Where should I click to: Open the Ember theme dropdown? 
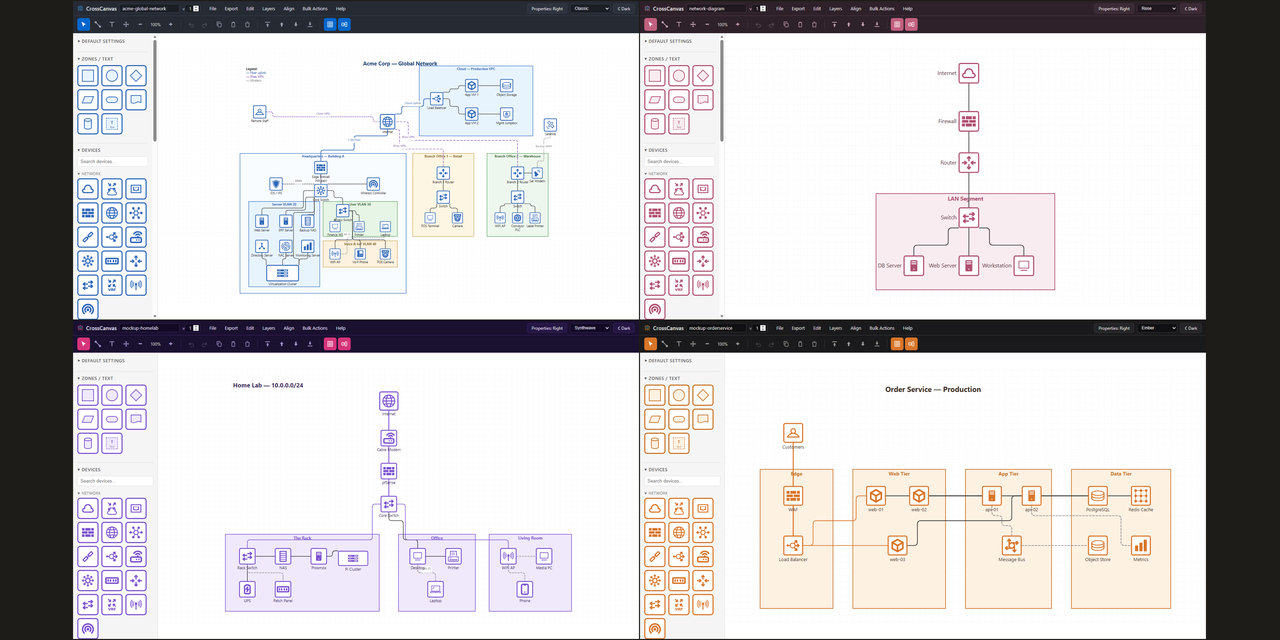click(x=1157, y=328)
